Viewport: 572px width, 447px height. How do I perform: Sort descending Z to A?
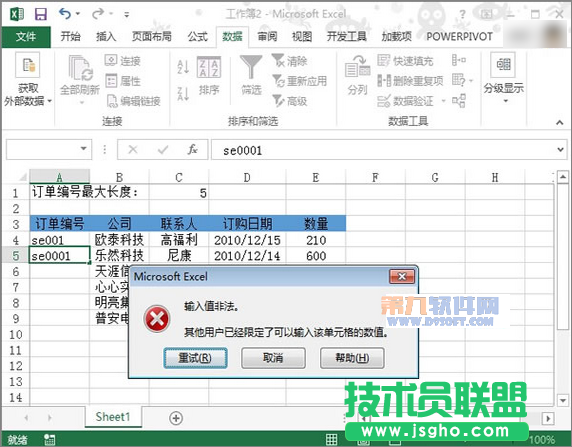(x=183, y=94)
